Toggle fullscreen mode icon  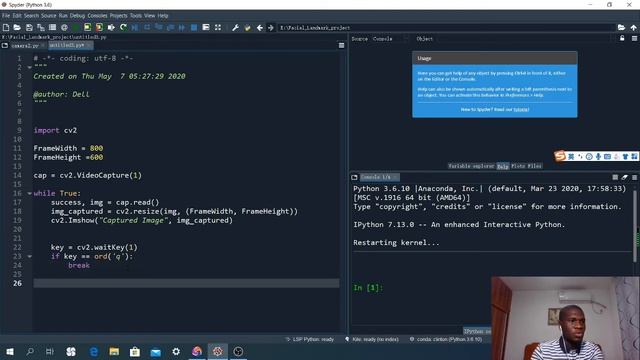[218, 27]
